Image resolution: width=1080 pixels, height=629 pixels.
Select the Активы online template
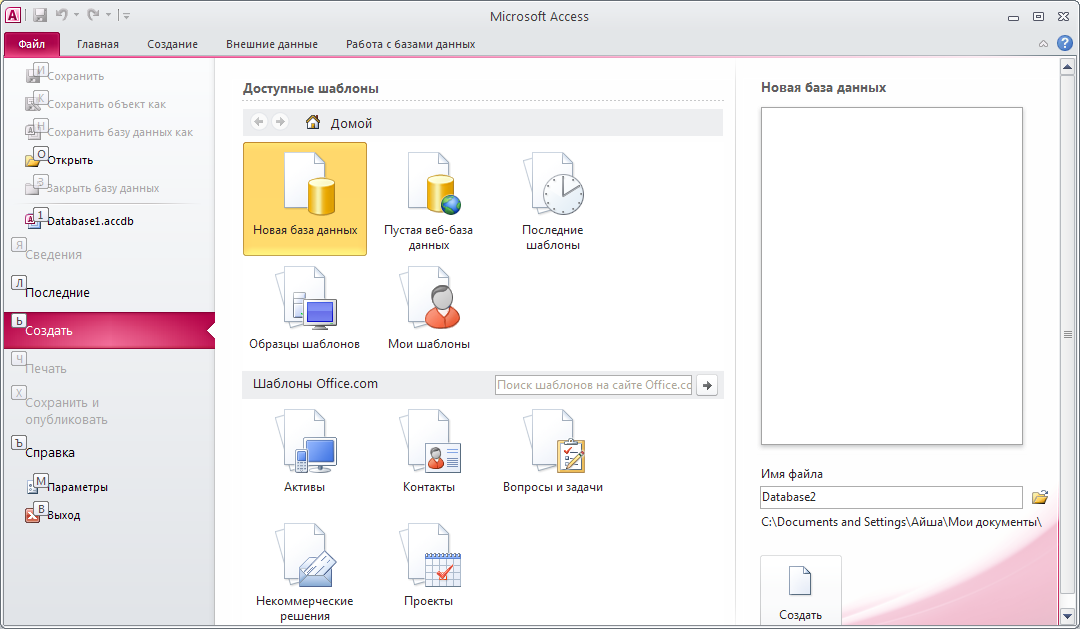point(304,451)
